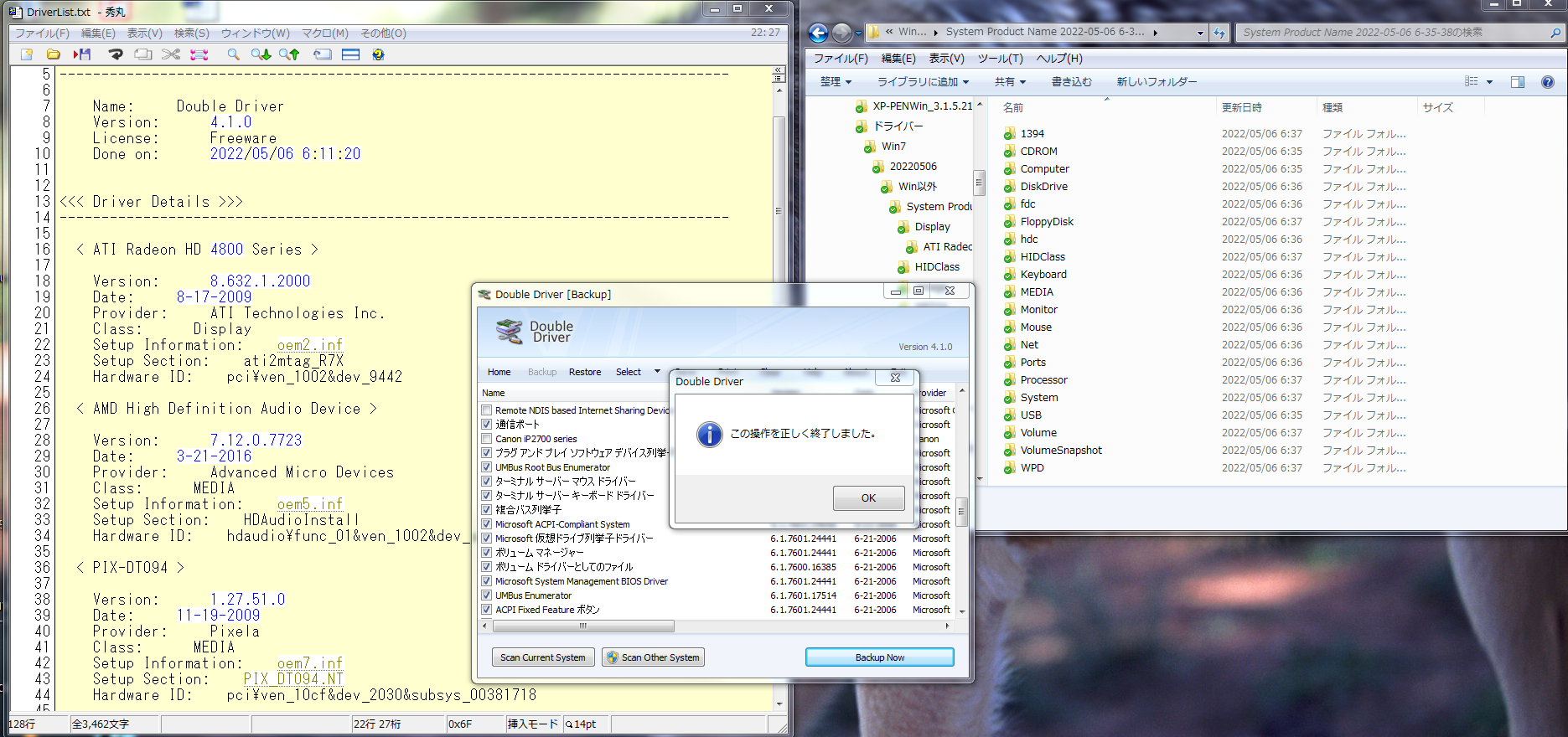The height and width of the screenshot is (737, 1568).
Task: Click the open folder icon in Hidemaru toolbar
Action: (x=53, y=54)
